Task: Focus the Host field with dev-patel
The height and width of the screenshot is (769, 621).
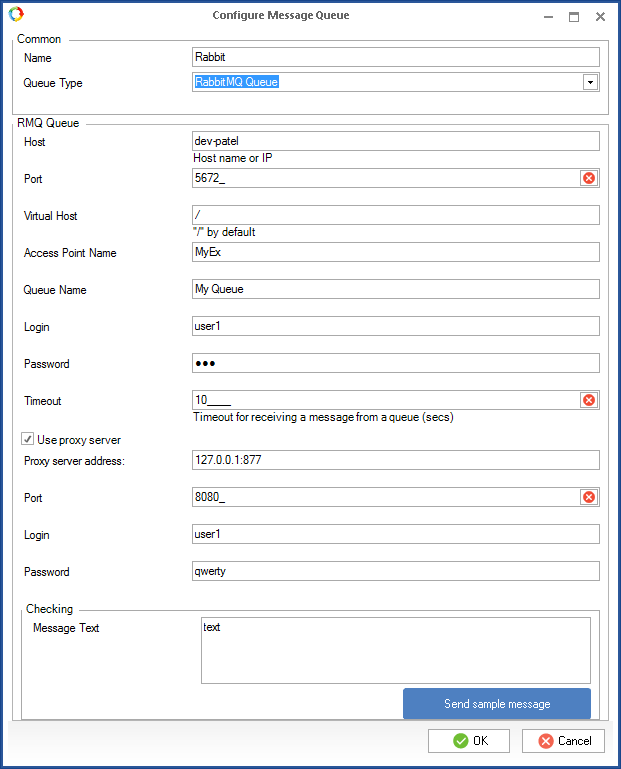Action: click(395, 142)
